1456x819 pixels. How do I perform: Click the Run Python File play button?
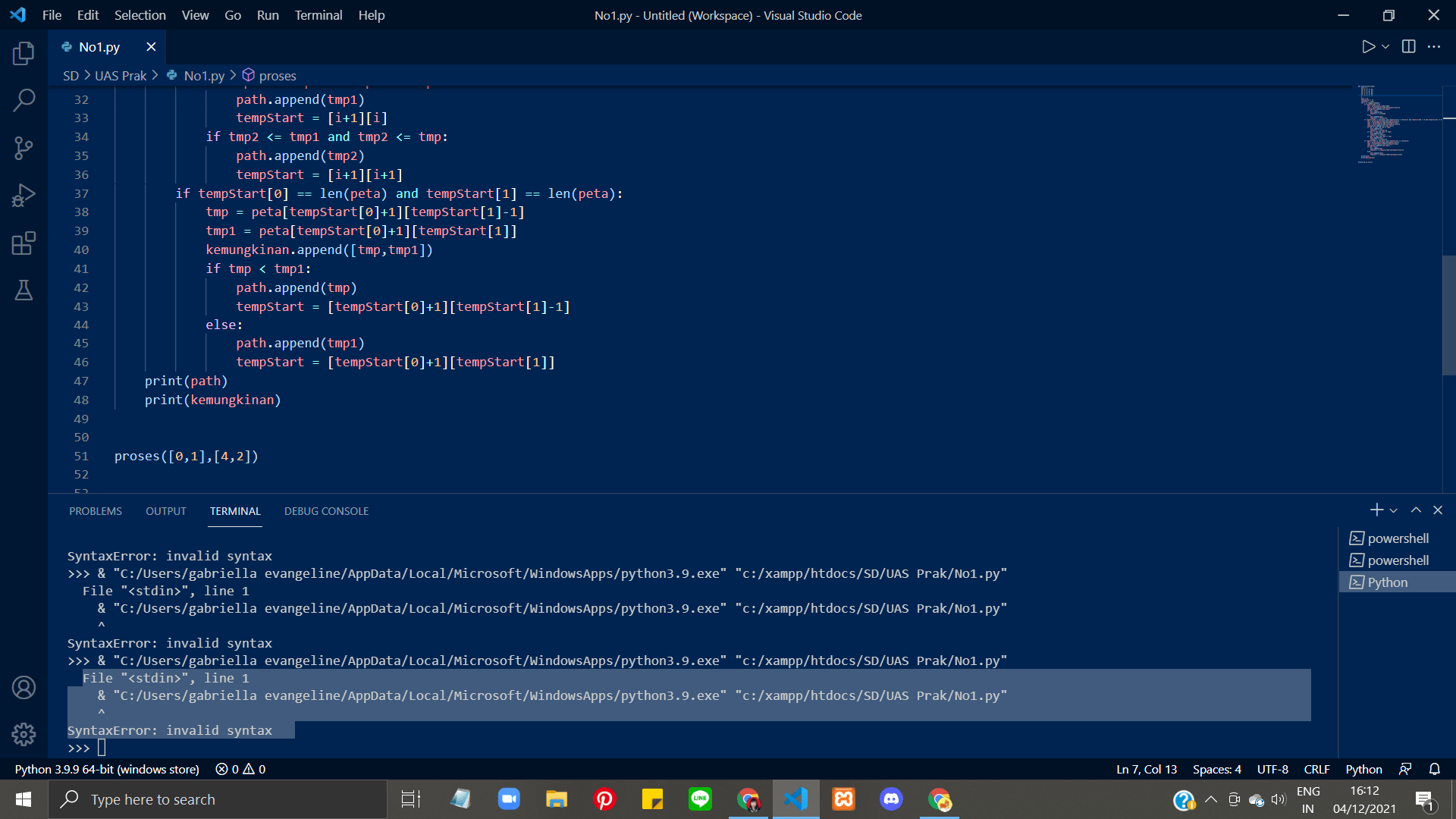(1368, 47)
